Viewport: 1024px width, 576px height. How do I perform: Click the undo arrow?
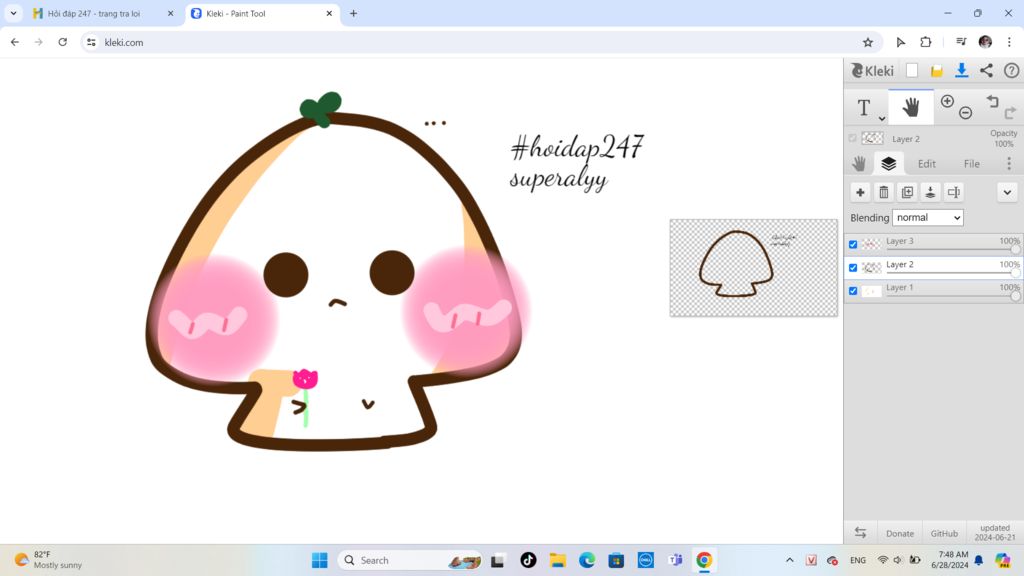pyautogui.click(x=993, y=101)
